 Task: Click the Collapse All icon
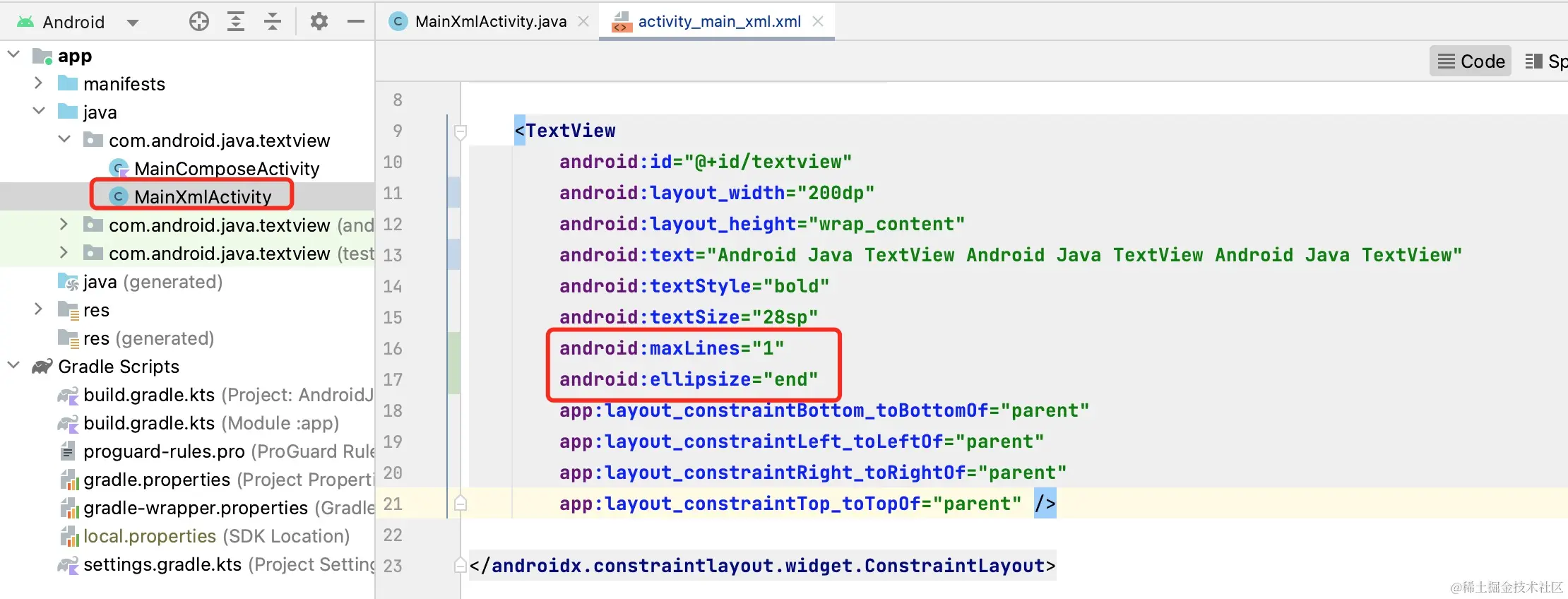click(273, 22)
